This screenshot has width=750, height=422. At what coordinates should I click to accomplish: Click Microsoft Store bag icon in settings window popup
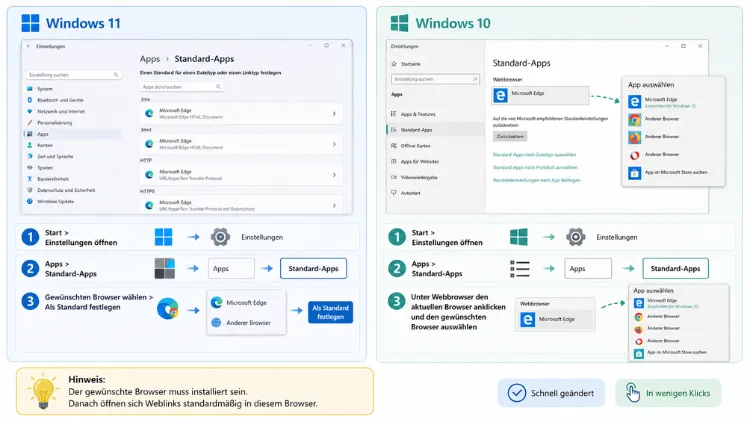pos(635,173)
